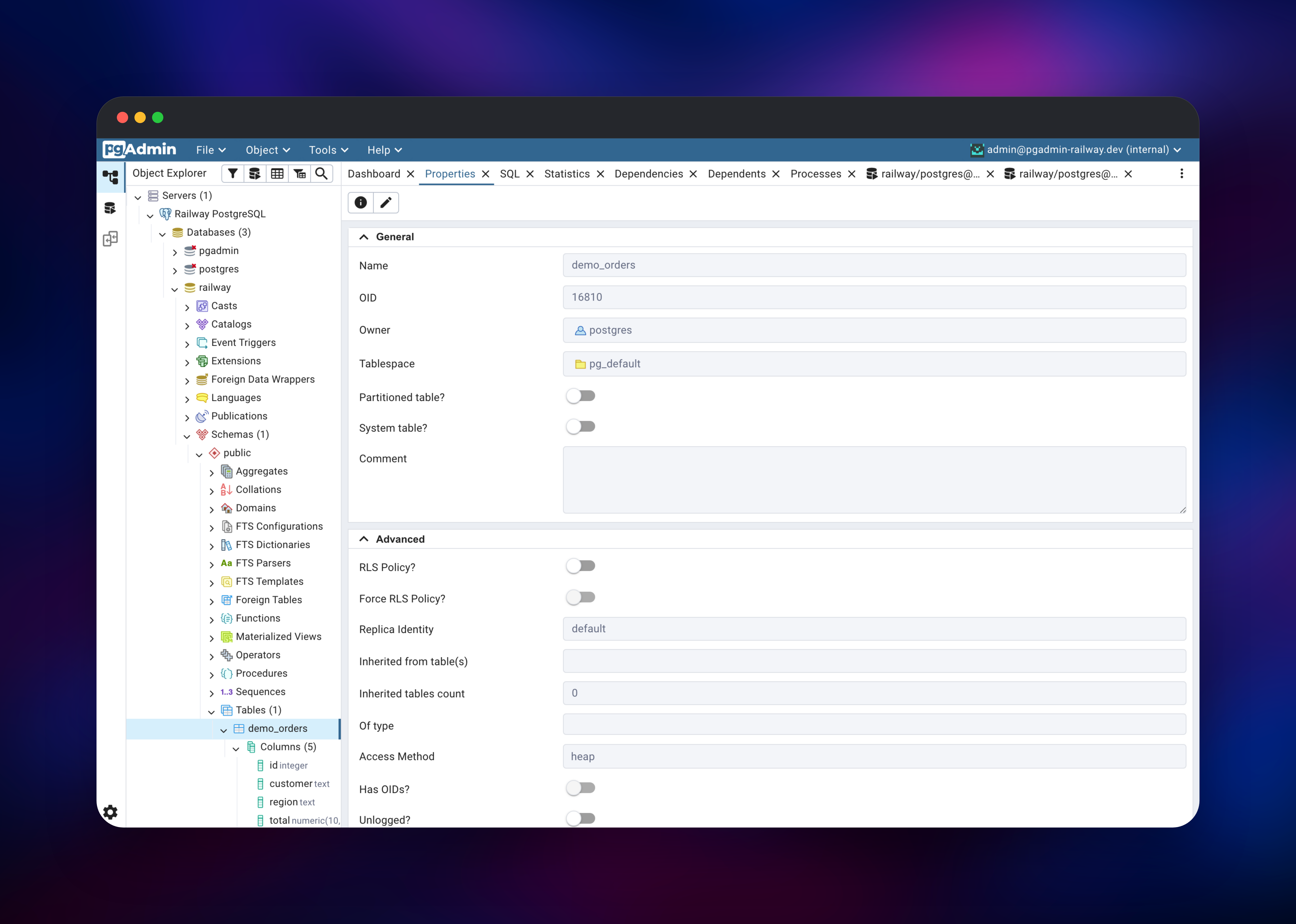Open the settings gear icon at bottom left
The width and height of the screenshot is (1296, 924).
[x=110, y=812]
